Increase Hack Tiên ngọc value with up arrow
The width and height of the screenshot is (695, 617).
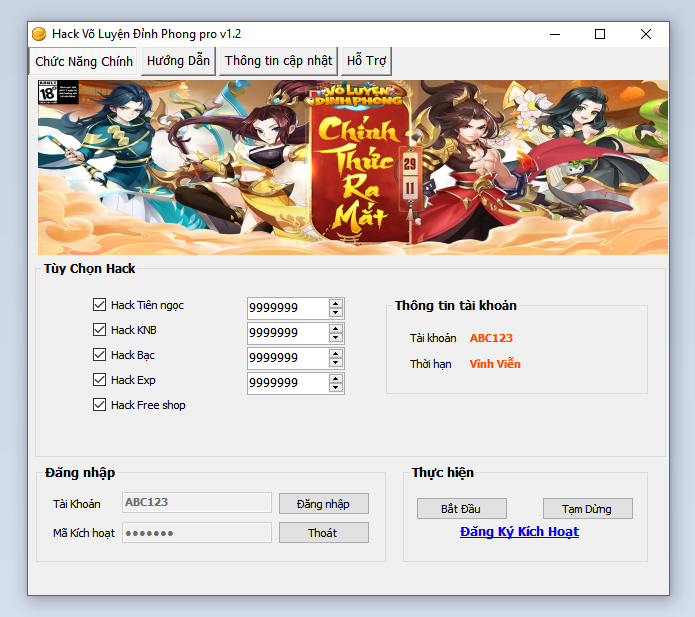coord(336,303)
